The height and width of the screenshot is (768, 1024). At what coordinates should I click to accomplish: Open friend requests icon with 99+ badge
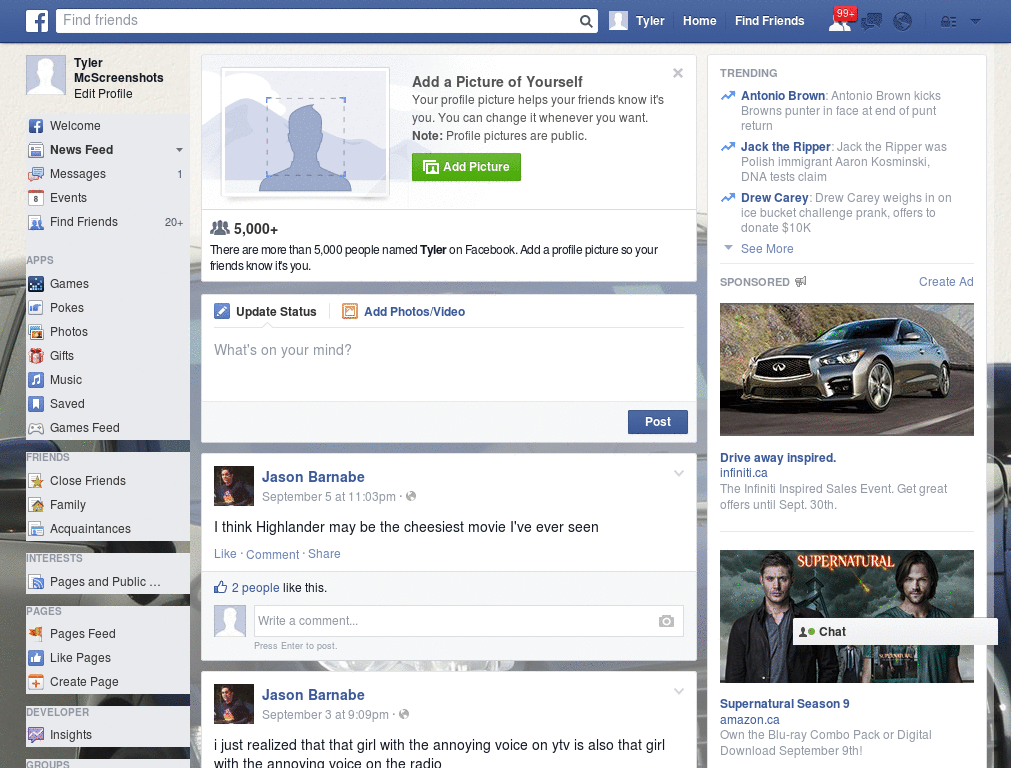(x=840, y=20)
